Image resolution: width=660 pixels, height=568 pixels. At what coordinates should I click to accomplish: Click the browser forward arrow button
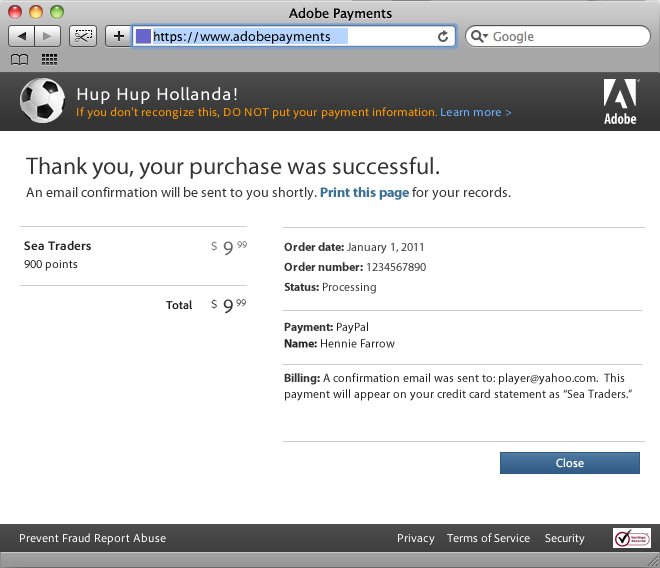[48, 36]
